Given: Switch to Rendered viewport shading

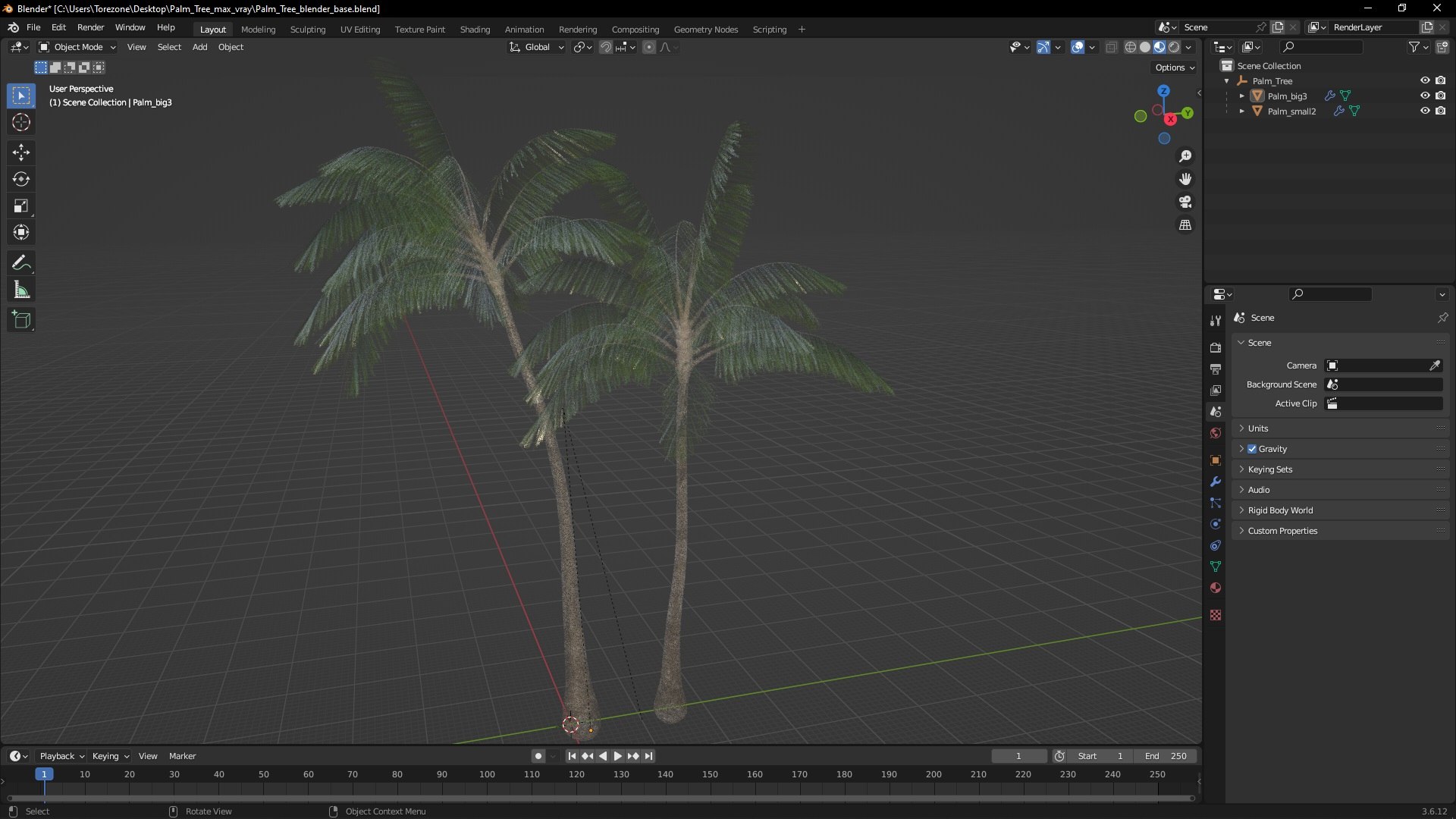Looking at the screenshot, I should pyautogui.click(x=1174, y=47).
